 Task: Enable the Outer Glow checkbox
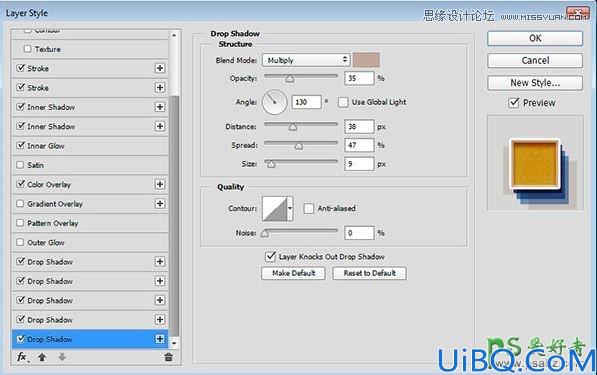[x=20, y=242]
